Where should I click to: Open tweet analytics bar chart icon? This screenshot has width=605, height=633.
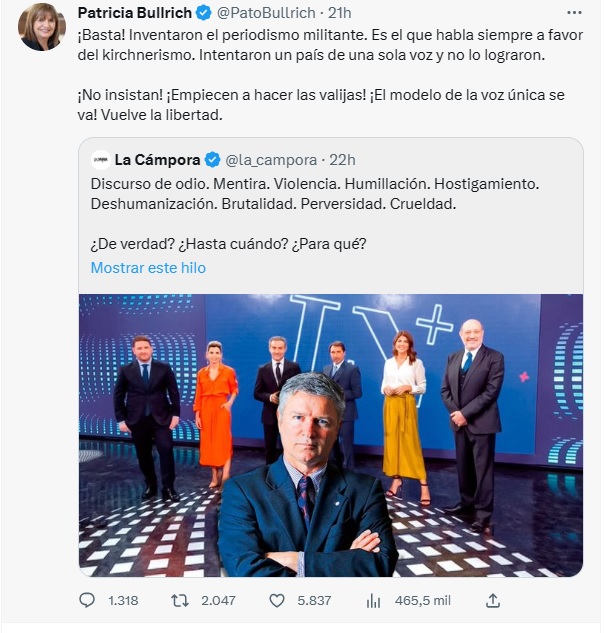[x=373, y=601]
